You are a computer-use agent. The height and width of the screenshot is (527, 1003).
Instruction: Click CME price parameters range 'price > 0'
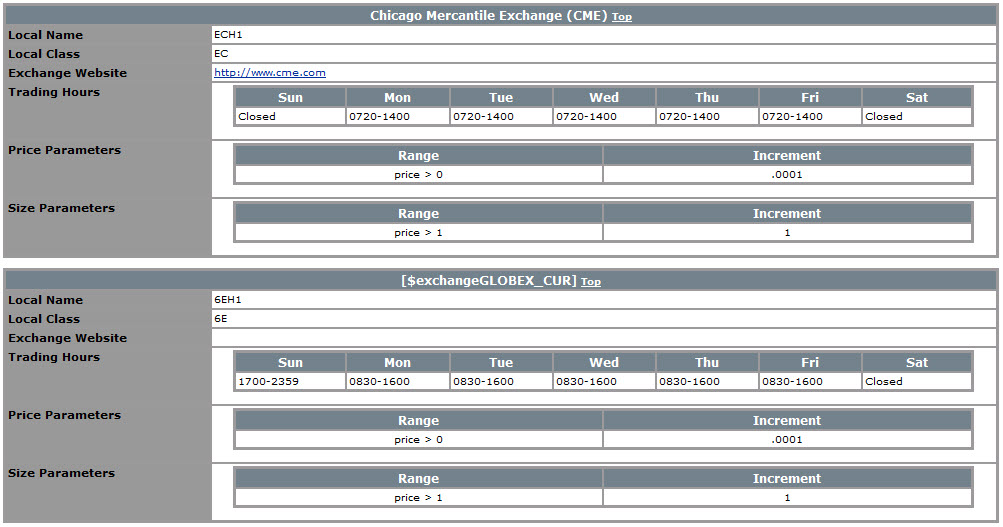click(x=418, y=175)
